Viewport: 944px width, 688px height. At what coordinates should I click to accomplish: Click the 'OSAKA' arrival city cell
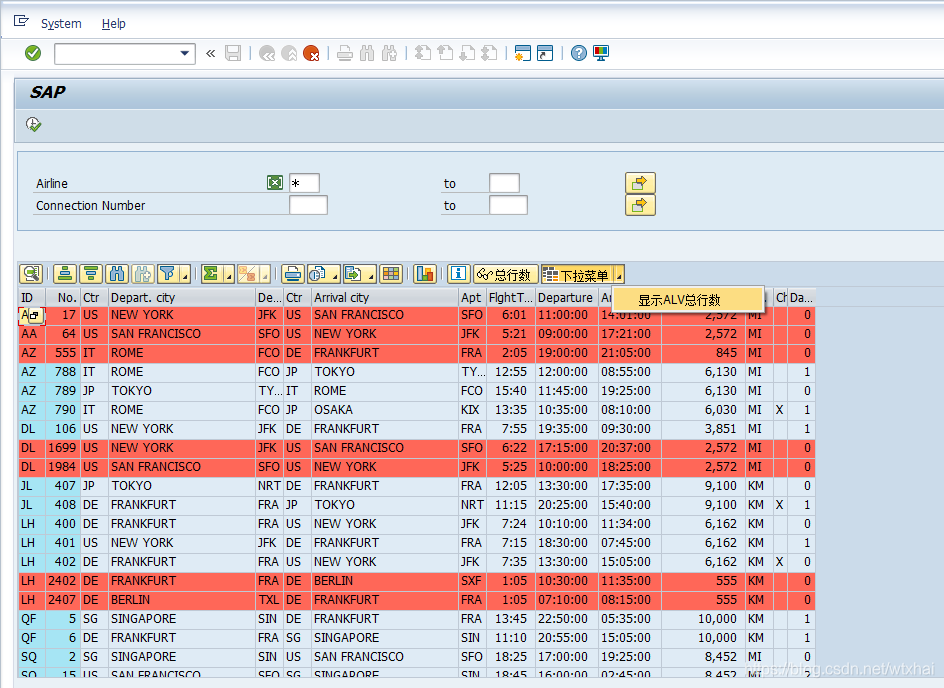point(385,410)
